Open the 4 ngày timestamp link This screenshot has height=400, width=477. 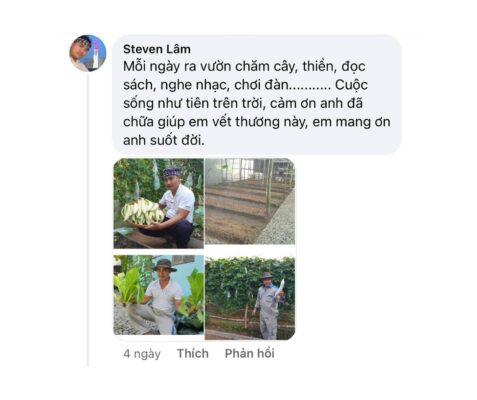tap(142, 354)
